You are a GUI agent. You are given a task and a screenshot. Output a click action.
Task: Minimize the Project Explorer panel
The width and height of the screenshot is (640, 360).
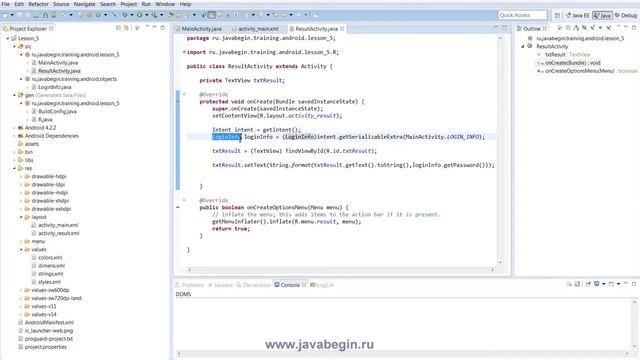point(155,27)
